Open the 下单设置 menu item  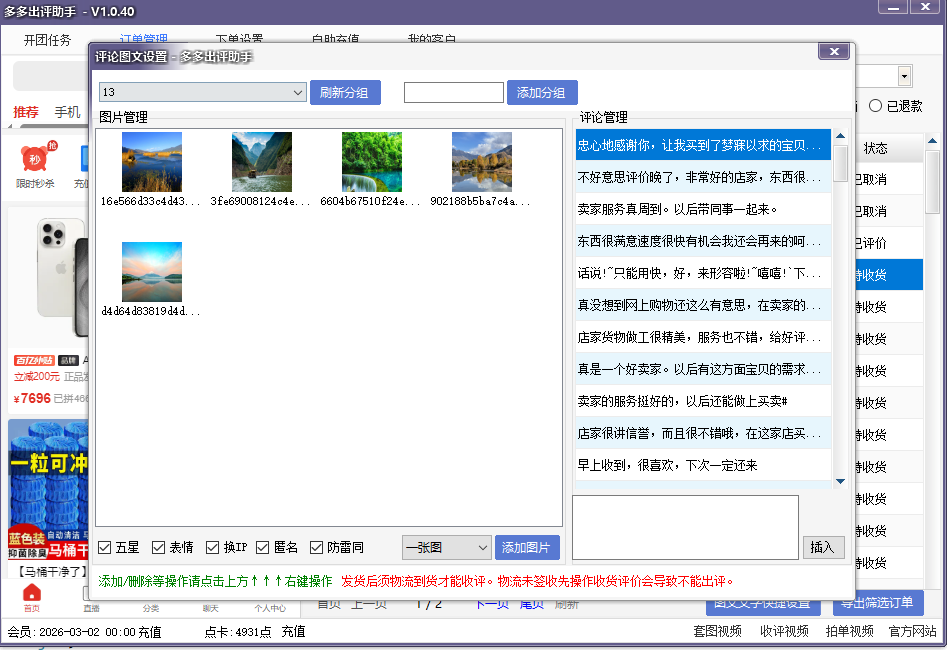point(237,38)
